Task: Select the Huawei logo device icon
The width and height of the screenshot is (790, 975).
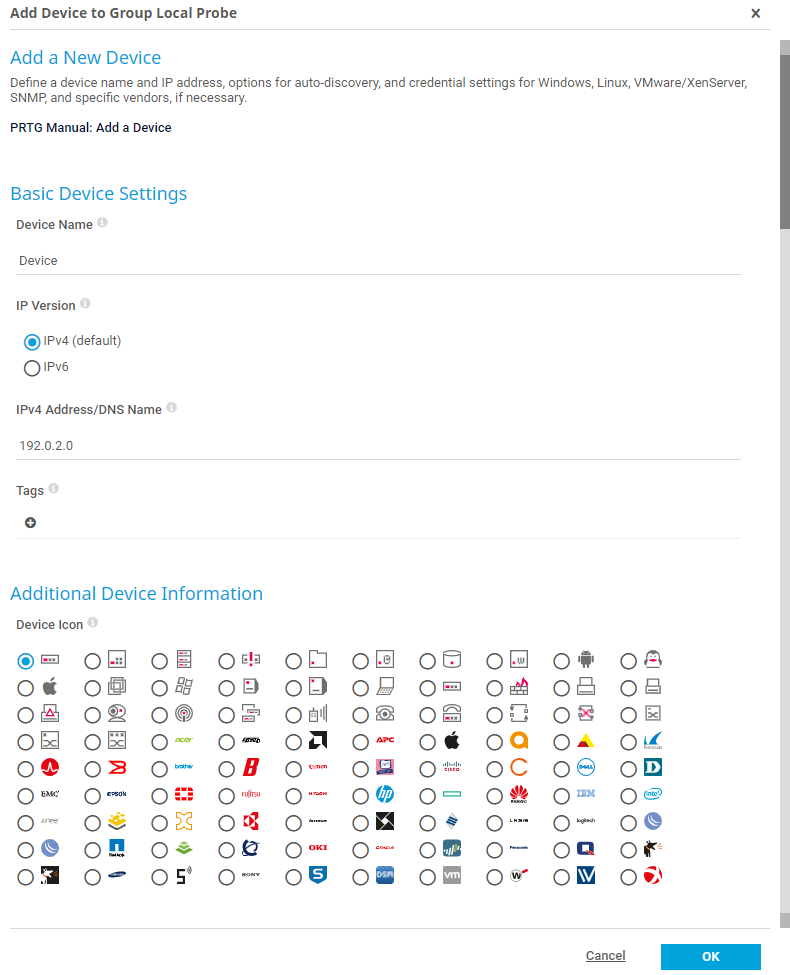Action: click(495, 796)
